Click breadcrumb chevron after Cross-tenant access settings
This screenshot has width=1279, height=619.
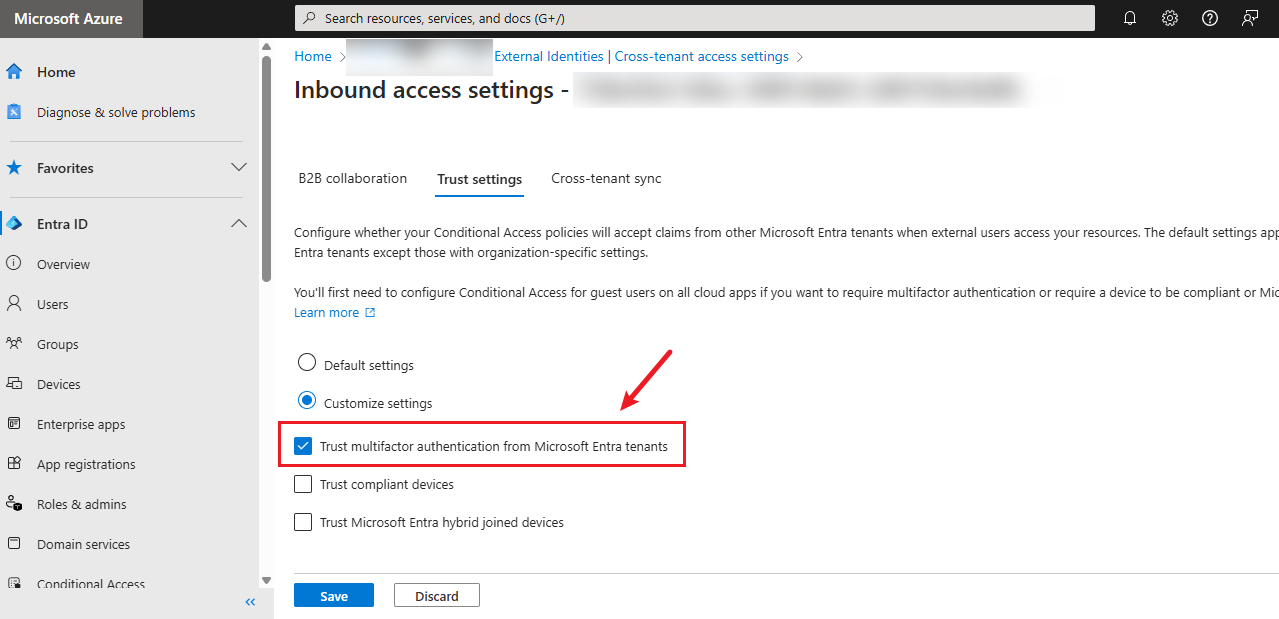(x=799, y=57)
